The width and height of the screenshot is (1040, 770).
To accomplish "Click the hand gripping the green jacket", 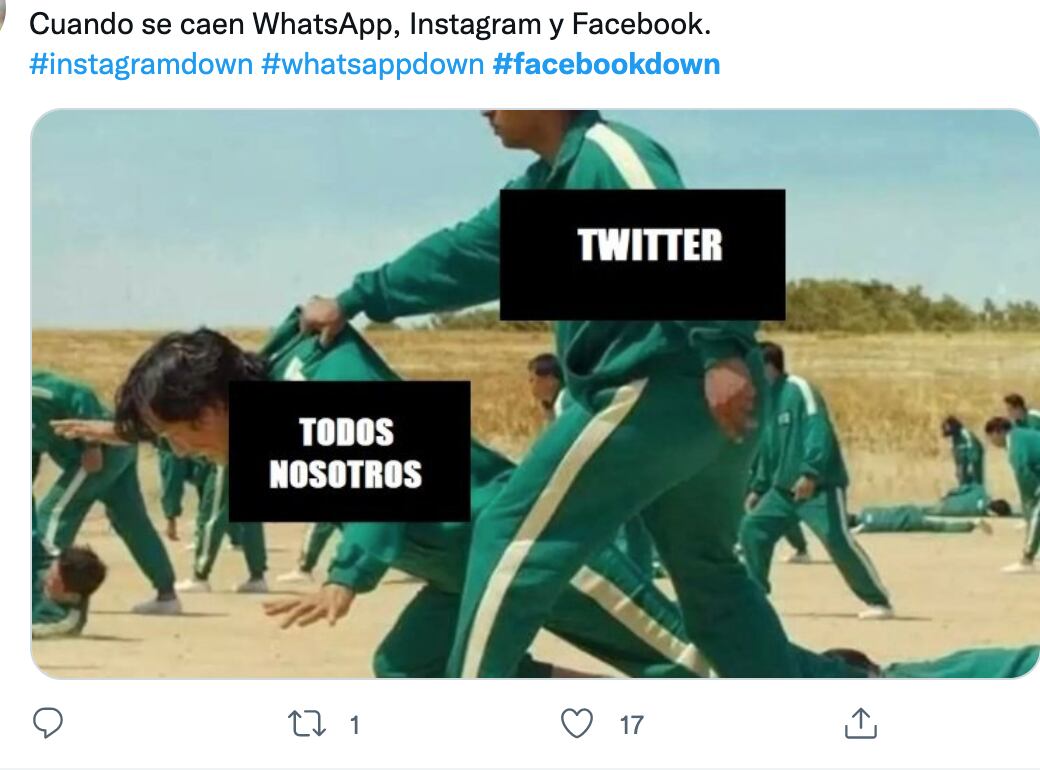I will 322,320.
